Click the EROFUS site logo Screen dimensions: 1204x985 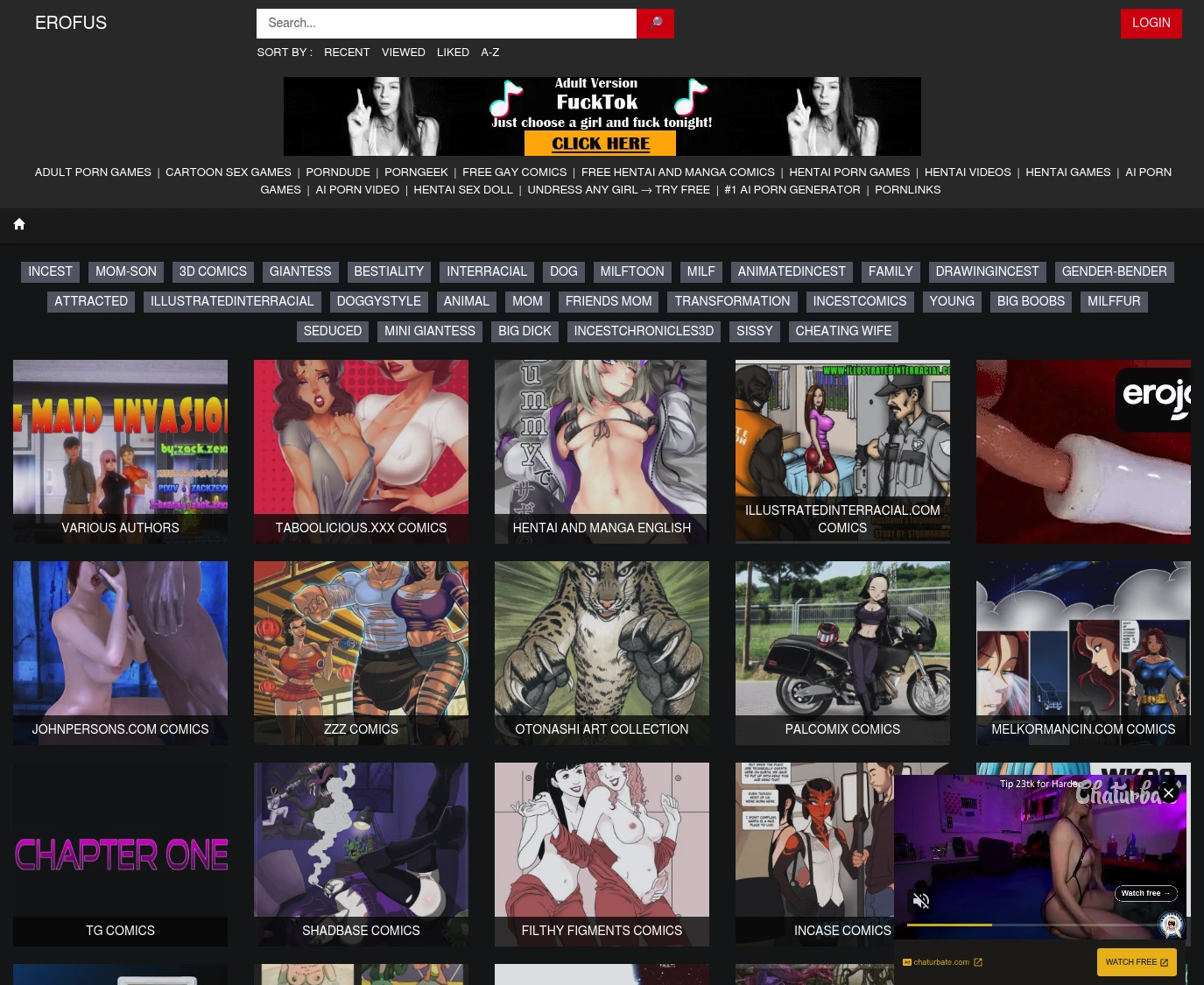[71, 23]
